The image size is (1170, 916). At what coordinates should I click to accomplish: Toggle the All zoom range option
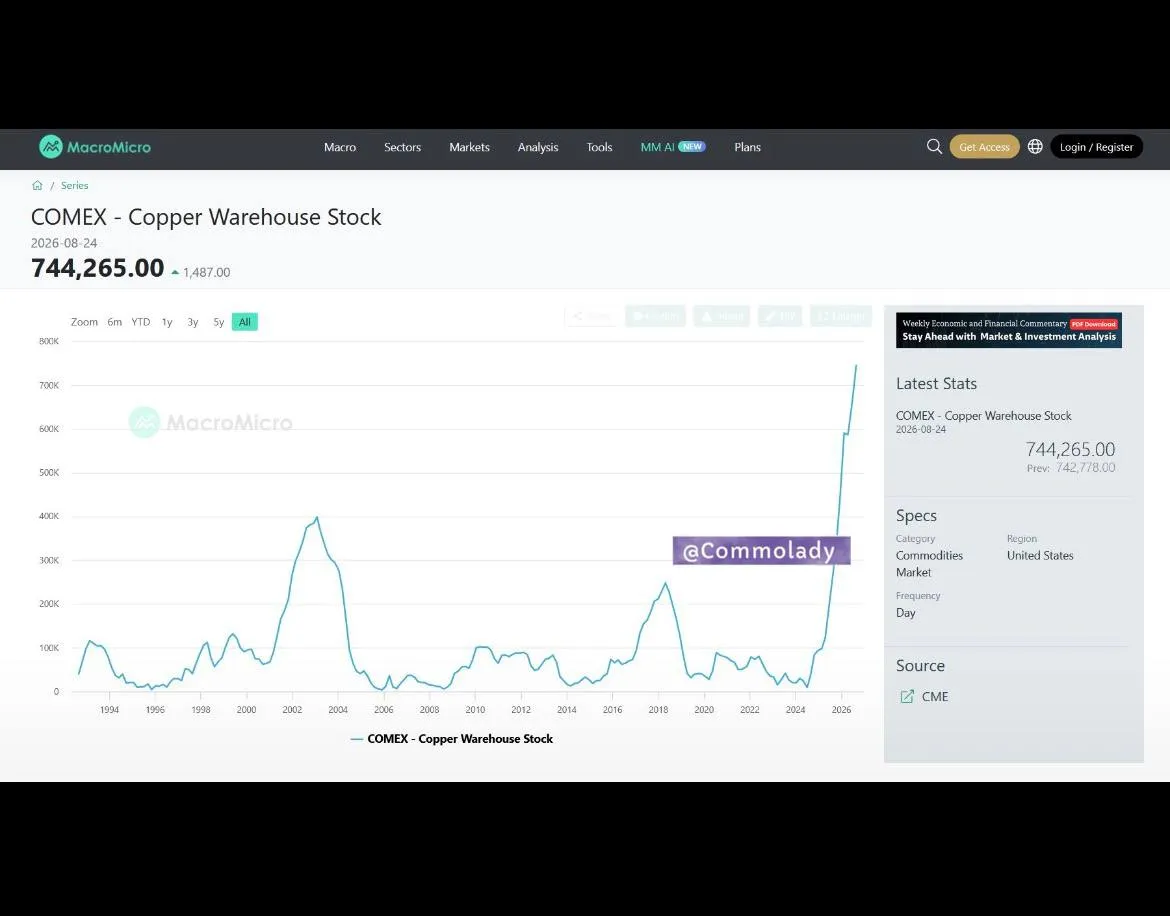pyautogui.click(x=245, y=322)
